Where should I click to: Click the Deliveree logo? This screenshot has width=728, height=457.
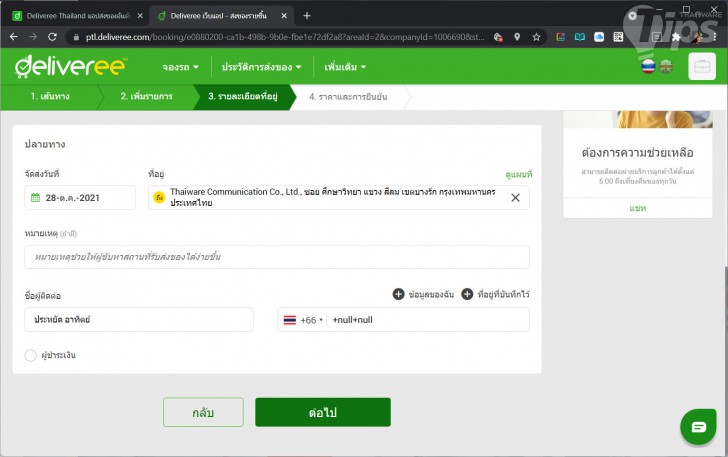[70, 66]
